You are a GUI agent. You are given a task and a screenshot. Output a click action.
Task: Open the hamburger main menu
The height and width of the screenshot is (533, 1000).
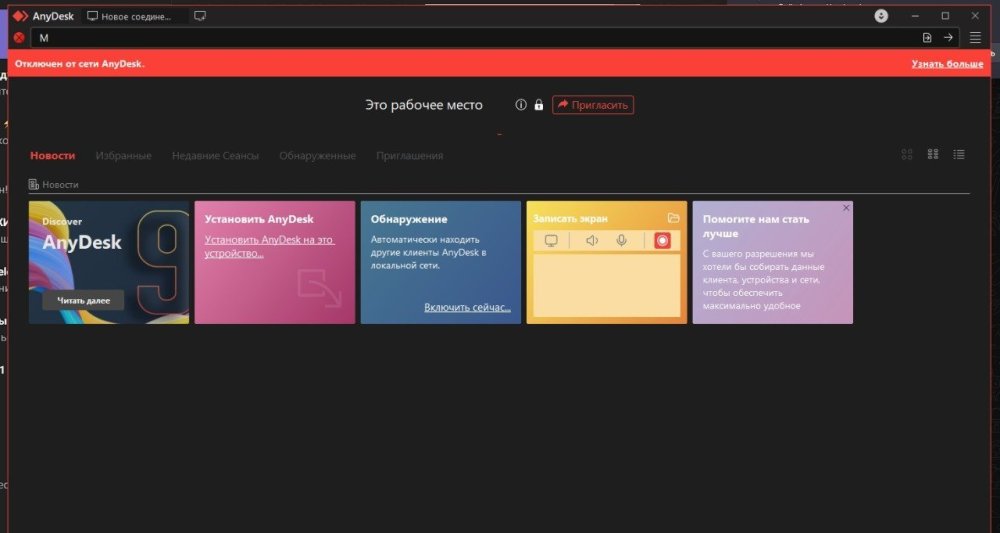click(975, 38)
